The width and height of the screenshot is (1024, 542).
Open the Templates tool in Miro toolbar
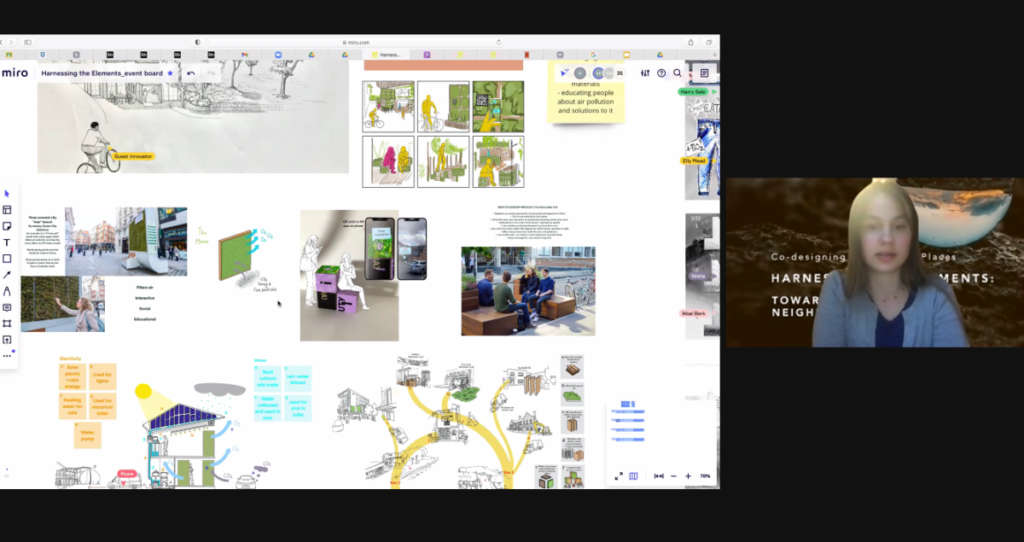pyautogui.click(x=7, y=210)
